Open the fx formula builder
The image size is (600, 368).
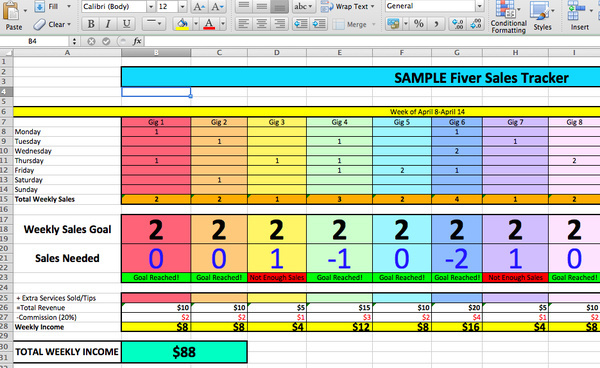coord(137,41)
